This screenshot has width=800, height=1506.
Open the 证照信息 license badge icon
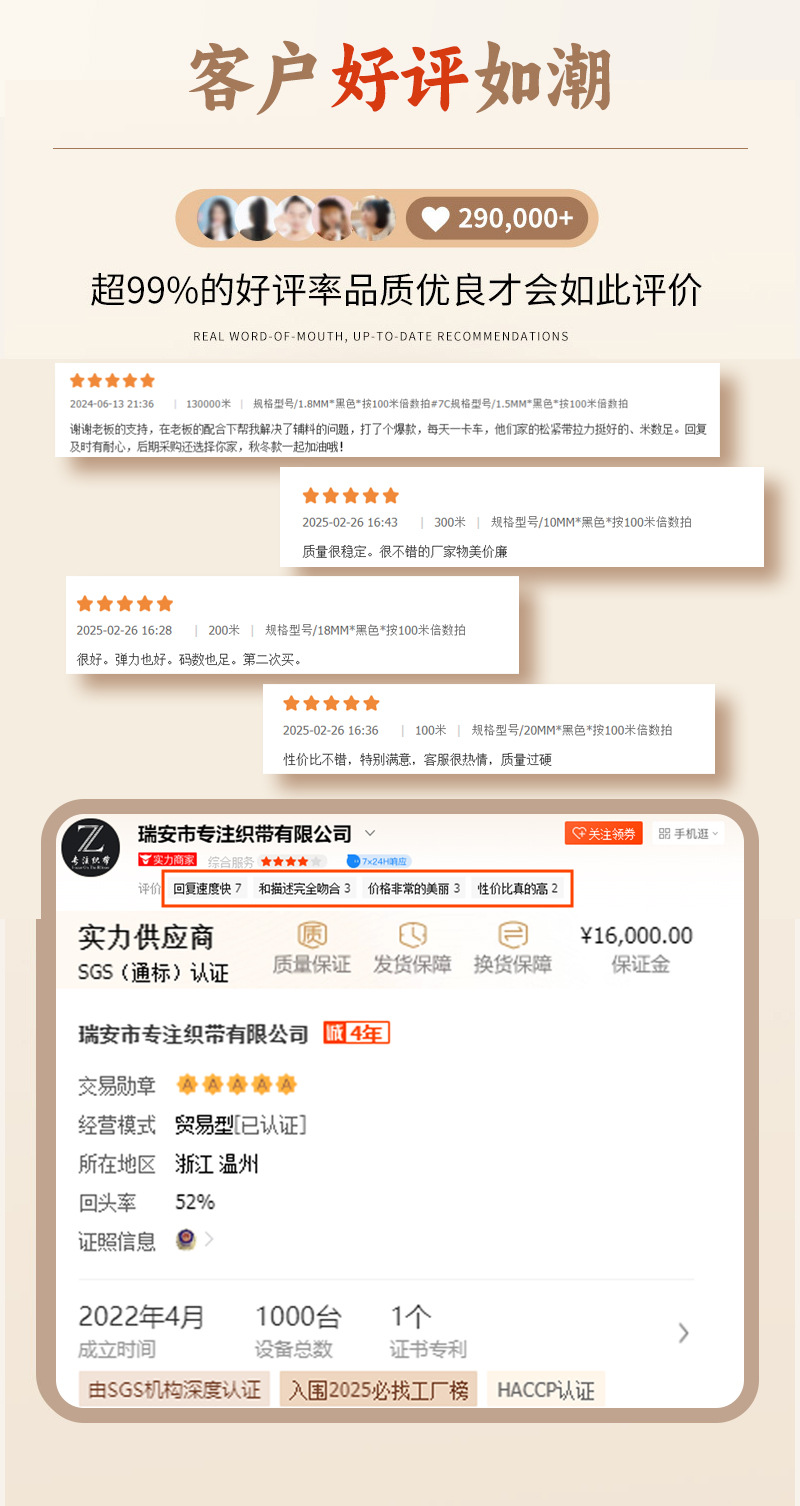click(185, 1240)
